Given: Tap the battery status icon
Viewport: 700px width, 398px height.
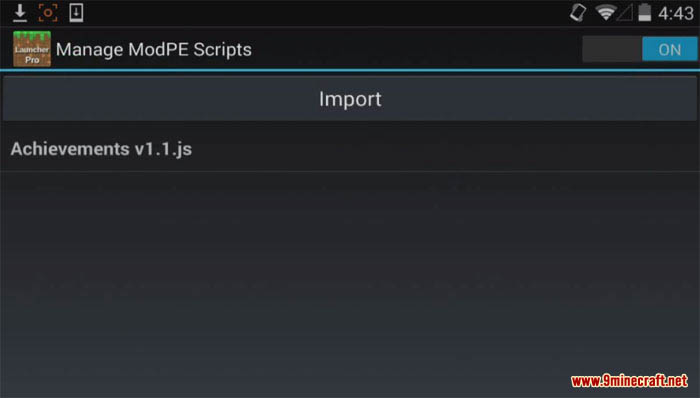Looking at the screenshot, I should click(x=644, y=12).
